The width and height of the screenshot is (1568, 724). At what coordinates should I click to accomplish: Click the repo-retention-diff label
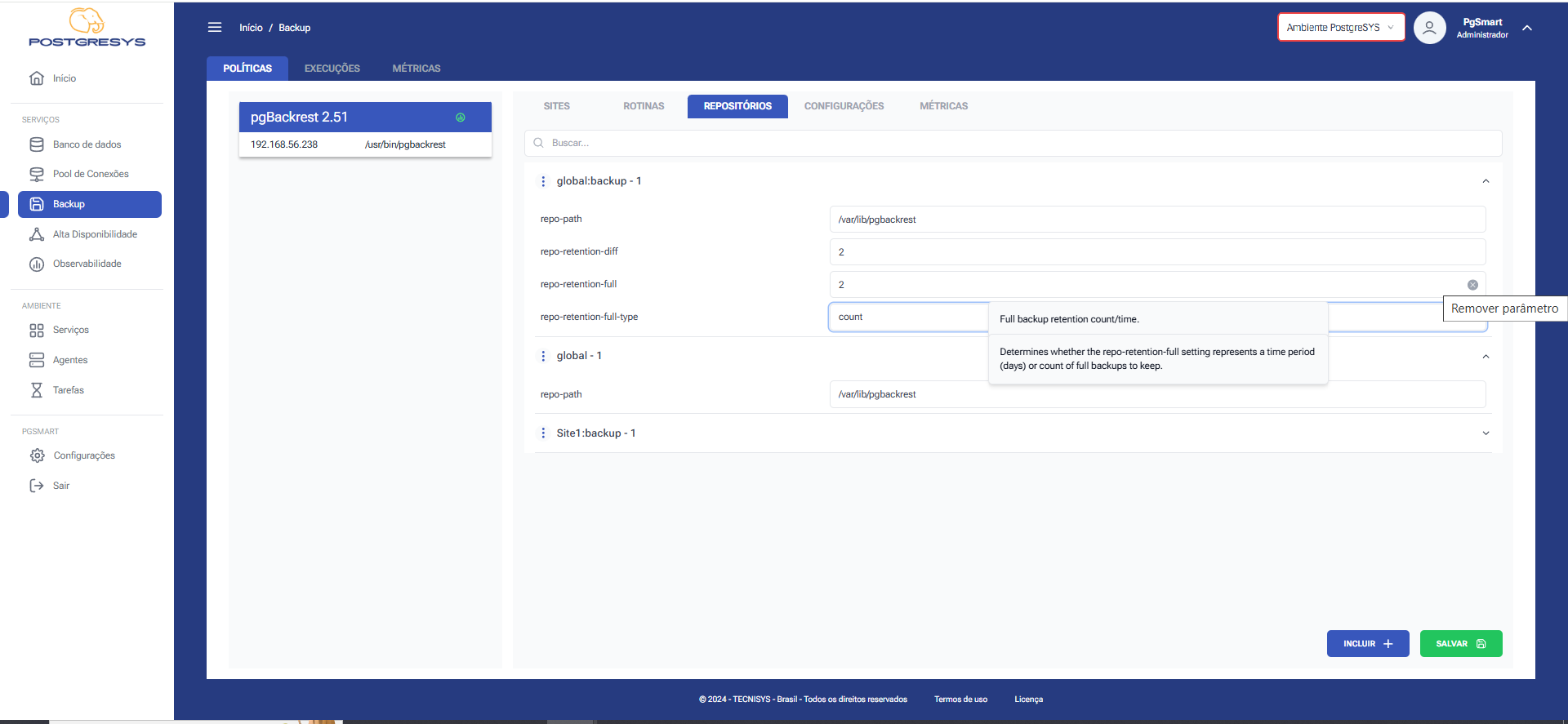[579, 251]
